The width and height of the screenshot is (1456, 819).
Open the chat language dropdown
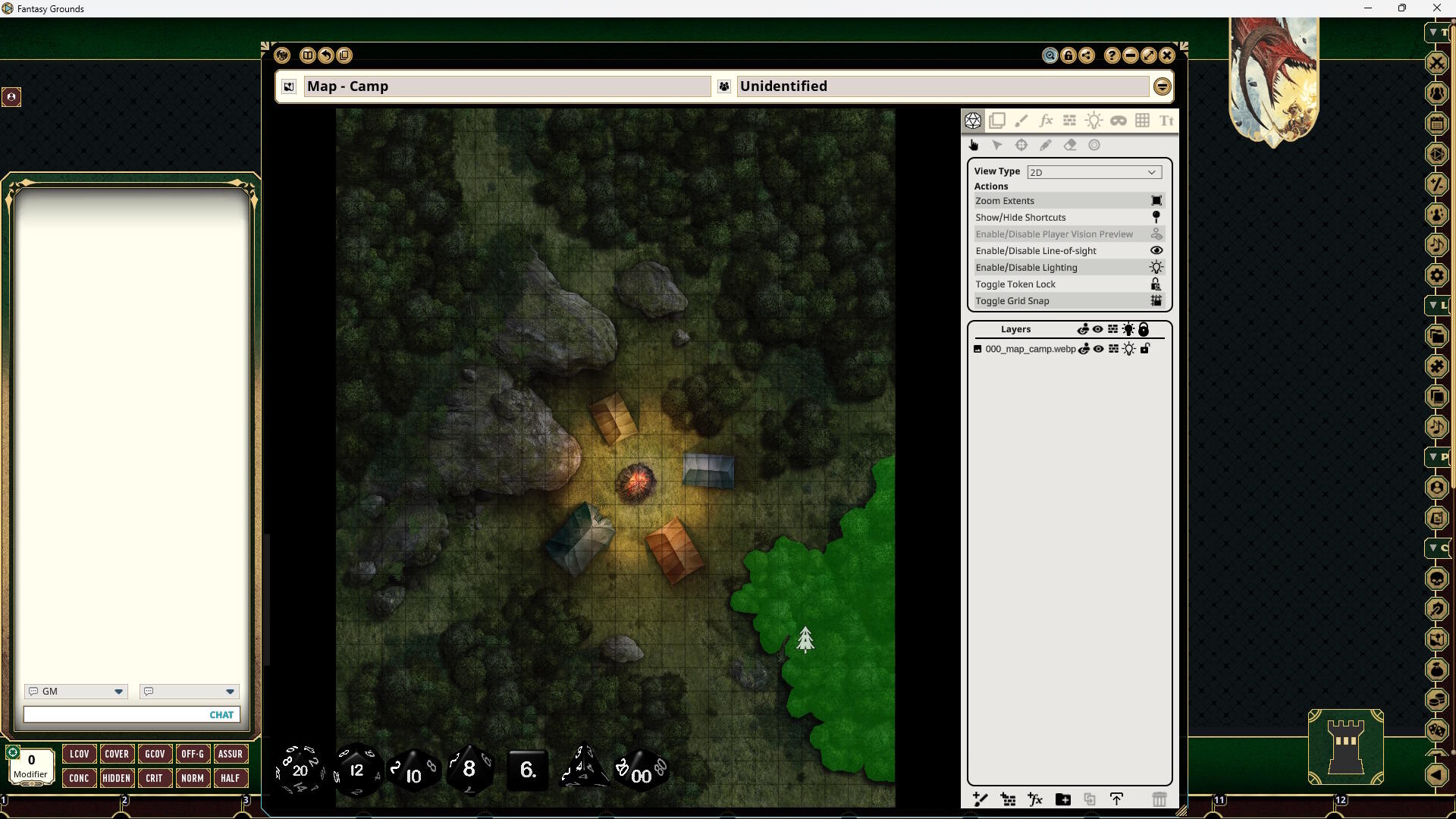tap(189, 692)
